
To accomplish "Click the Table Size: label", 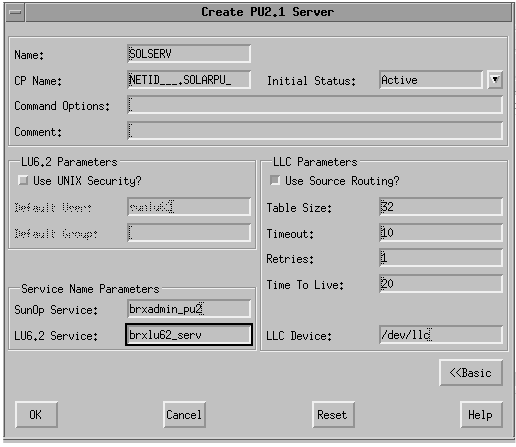I will [x=299, y=208].
